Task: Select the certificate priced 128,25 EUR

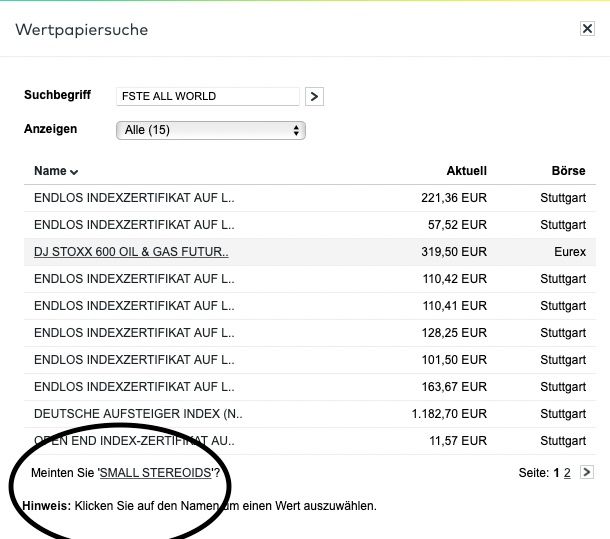Action: point(134,333)
